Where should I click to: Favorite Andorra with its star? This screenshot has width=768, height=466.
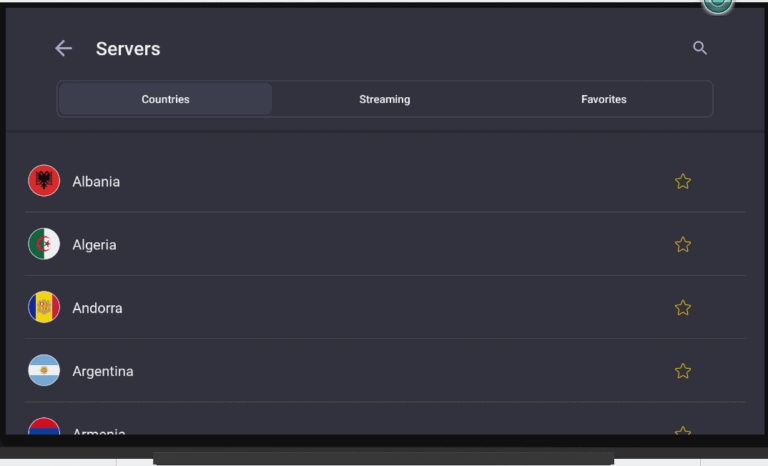pos(683,308)
